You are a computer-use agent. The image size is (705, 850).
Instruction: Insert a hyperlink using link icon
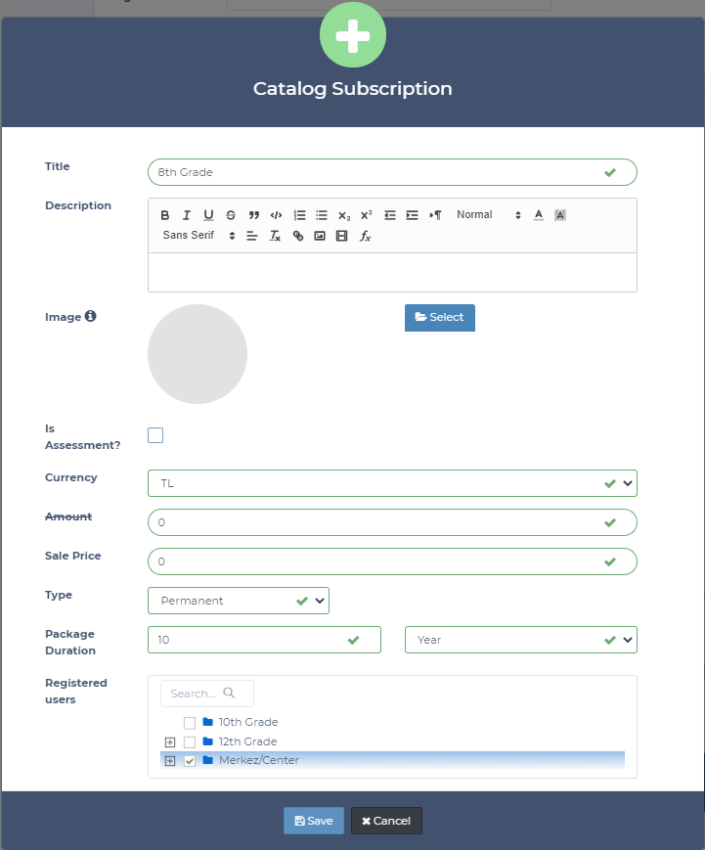pos(298,236)
